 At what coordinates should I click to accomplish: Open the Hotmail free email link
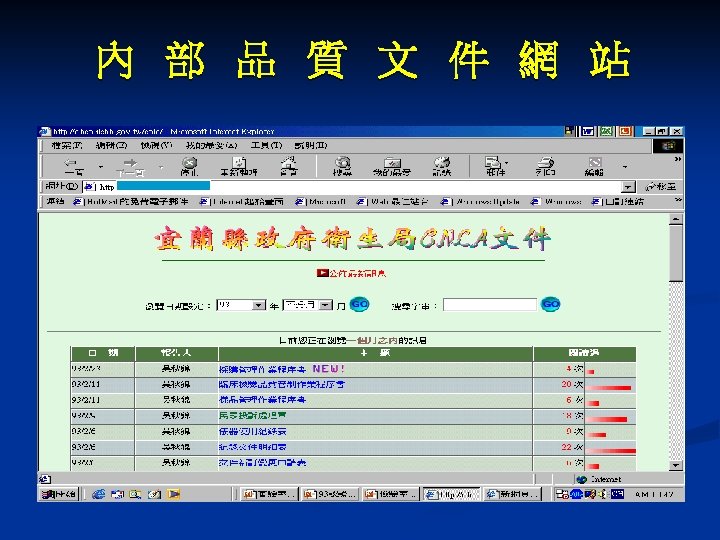pos(131,201)
